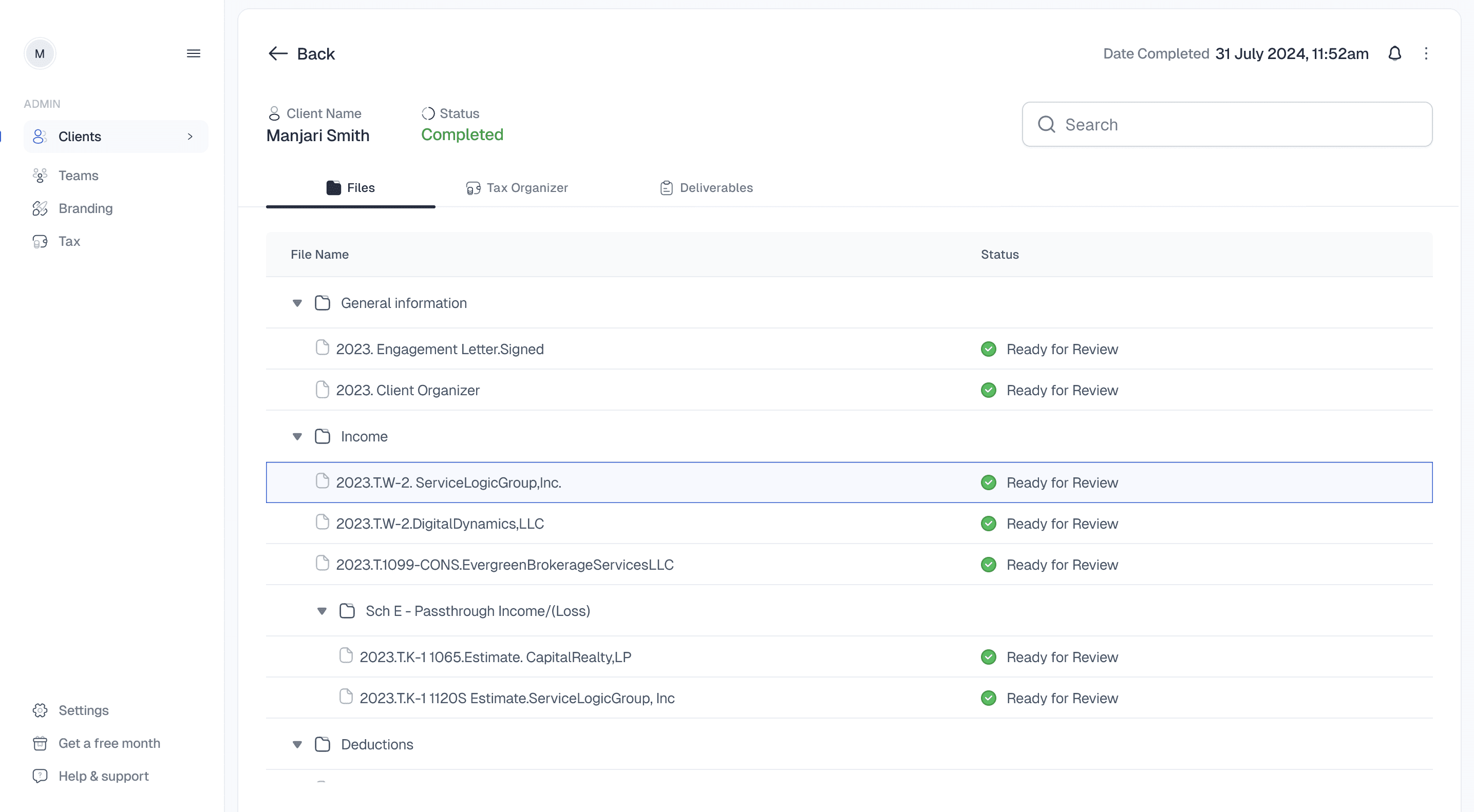Click the status spinner icon near Status label

point(428,113)
